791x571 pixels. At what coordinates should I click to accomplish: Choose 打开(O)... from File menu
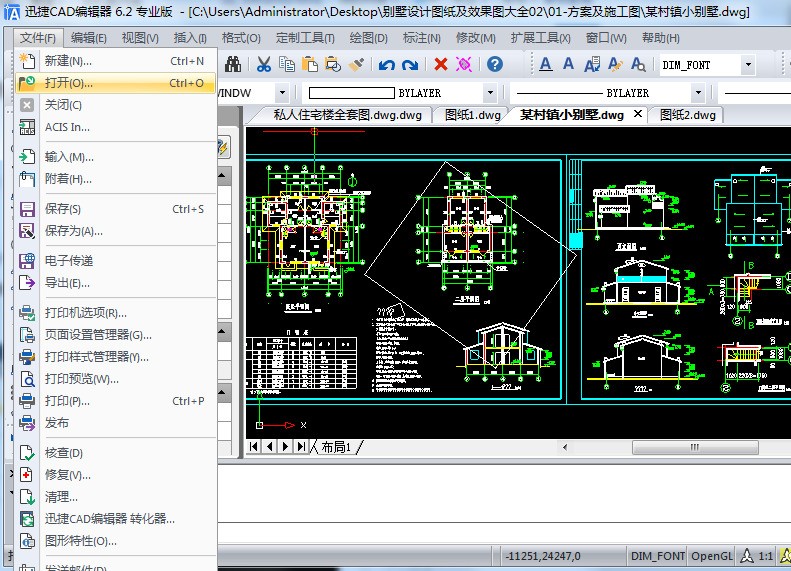click(x=116, y=83)
